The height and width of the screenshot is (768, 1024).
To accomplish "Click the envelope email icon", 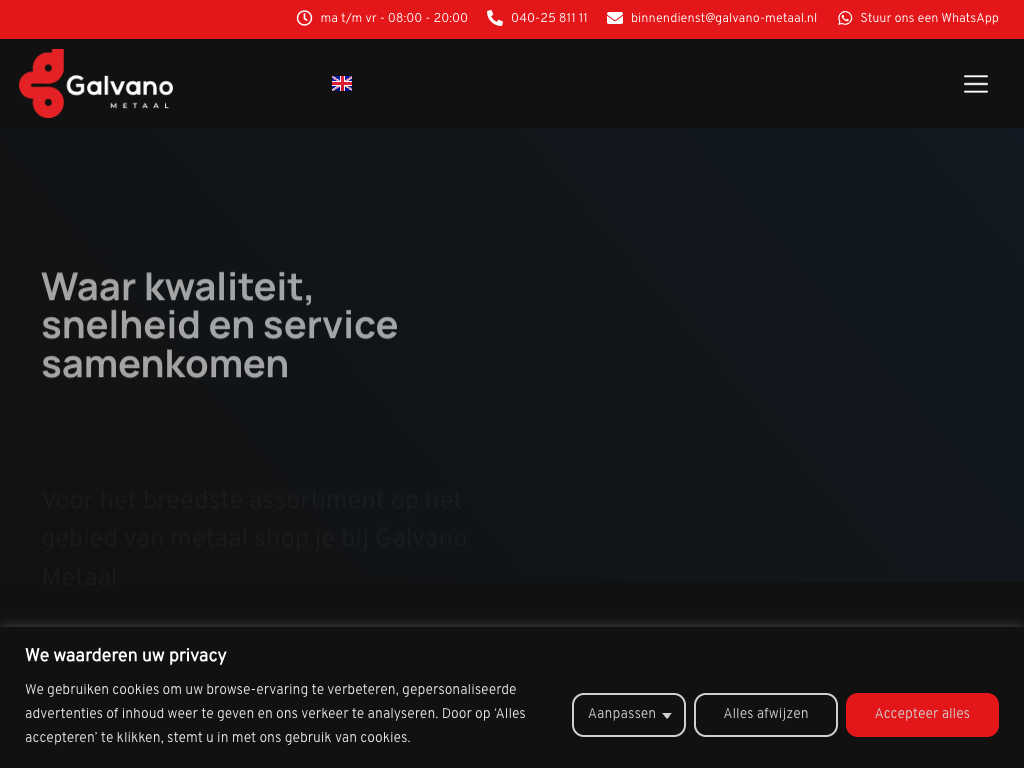I will pyautogui.click(x=615, y=18).
